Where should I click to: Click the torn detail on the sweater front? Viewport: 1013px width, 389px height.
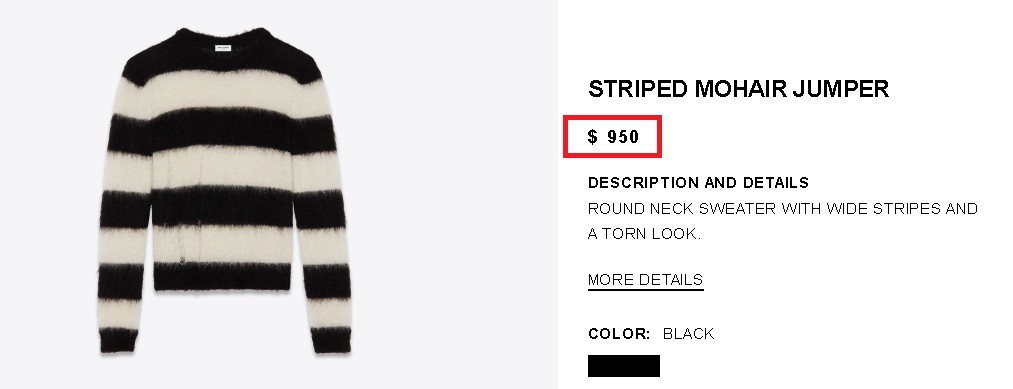(173, 240)
